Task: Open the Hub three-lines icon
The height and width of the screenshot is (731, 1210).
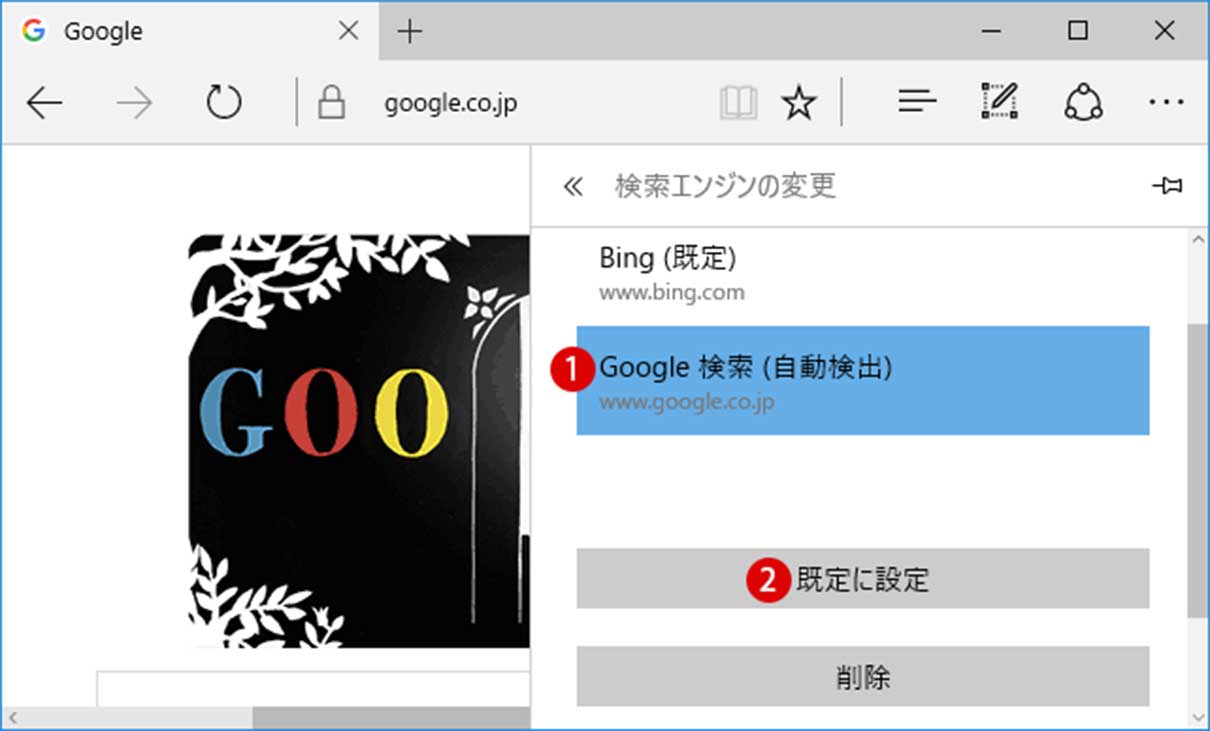Action: coord(917,102)
